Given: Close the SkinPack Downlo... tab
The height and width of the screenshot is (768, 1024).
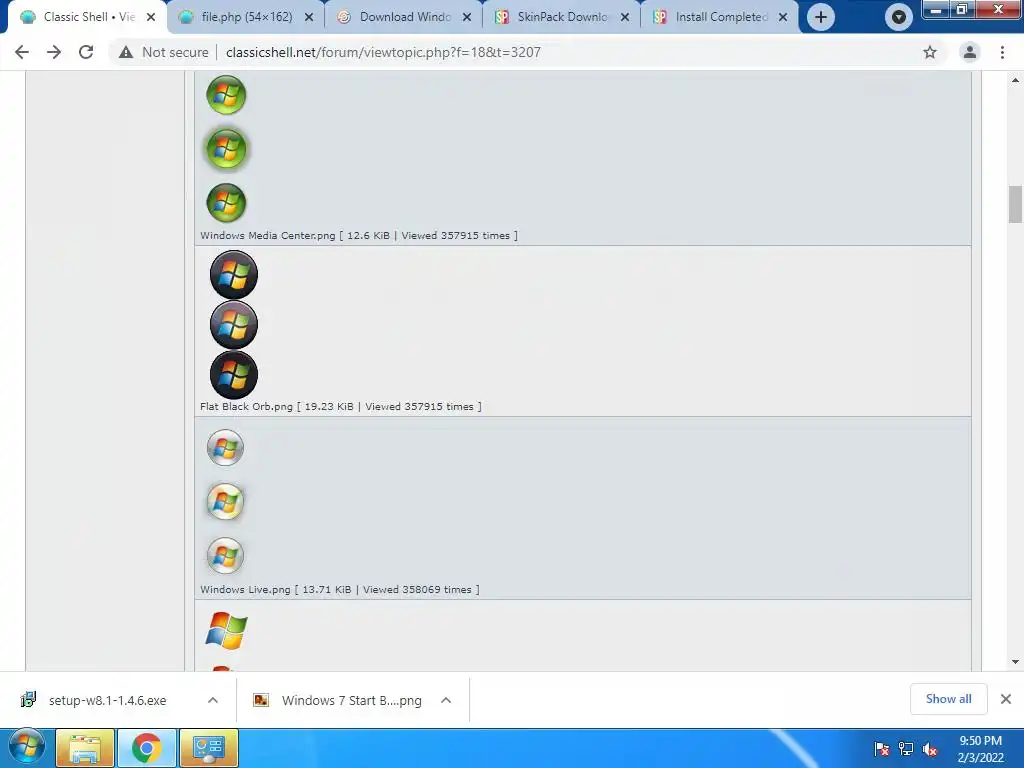Looking at the screenshot, I should [625, 17].
